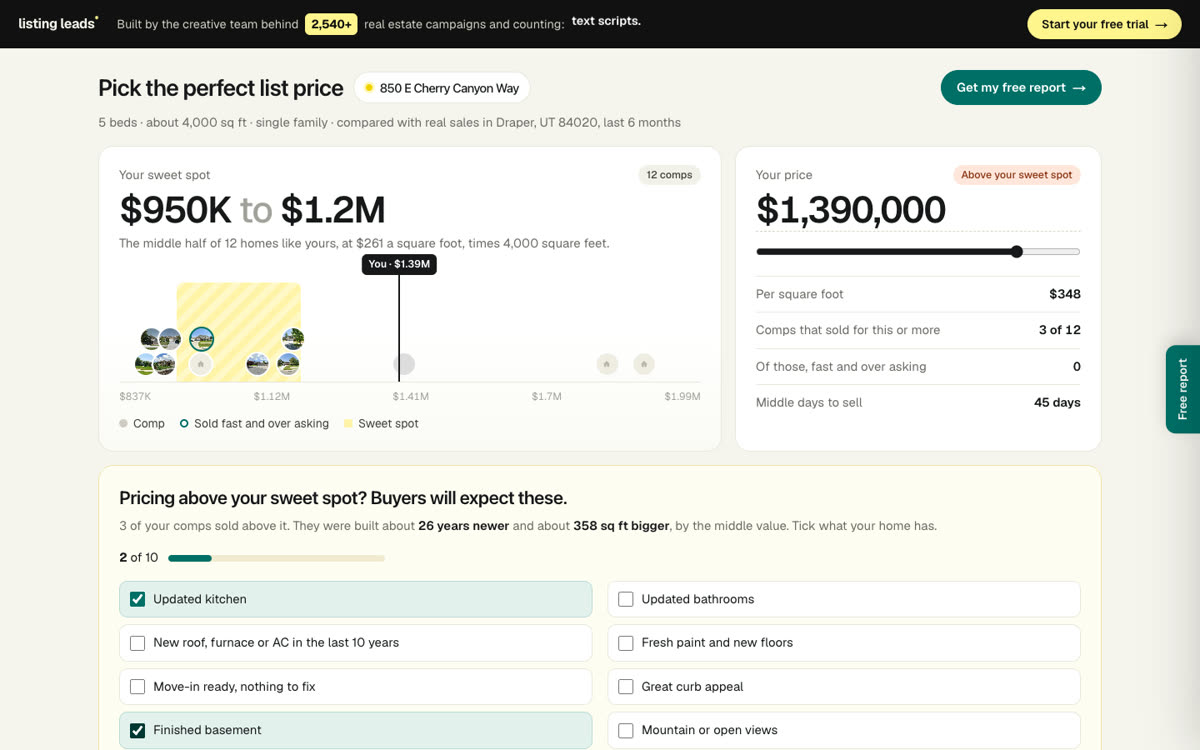
Task: Click the unfilled end of the price slider track
Action: coord(1052,252)
